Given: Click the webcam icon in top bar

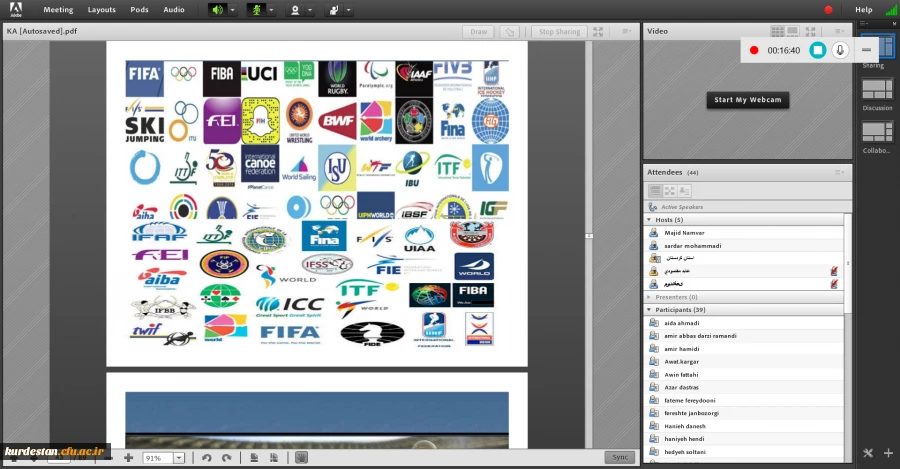Looking at the screenshot, I should coord(294,10).
